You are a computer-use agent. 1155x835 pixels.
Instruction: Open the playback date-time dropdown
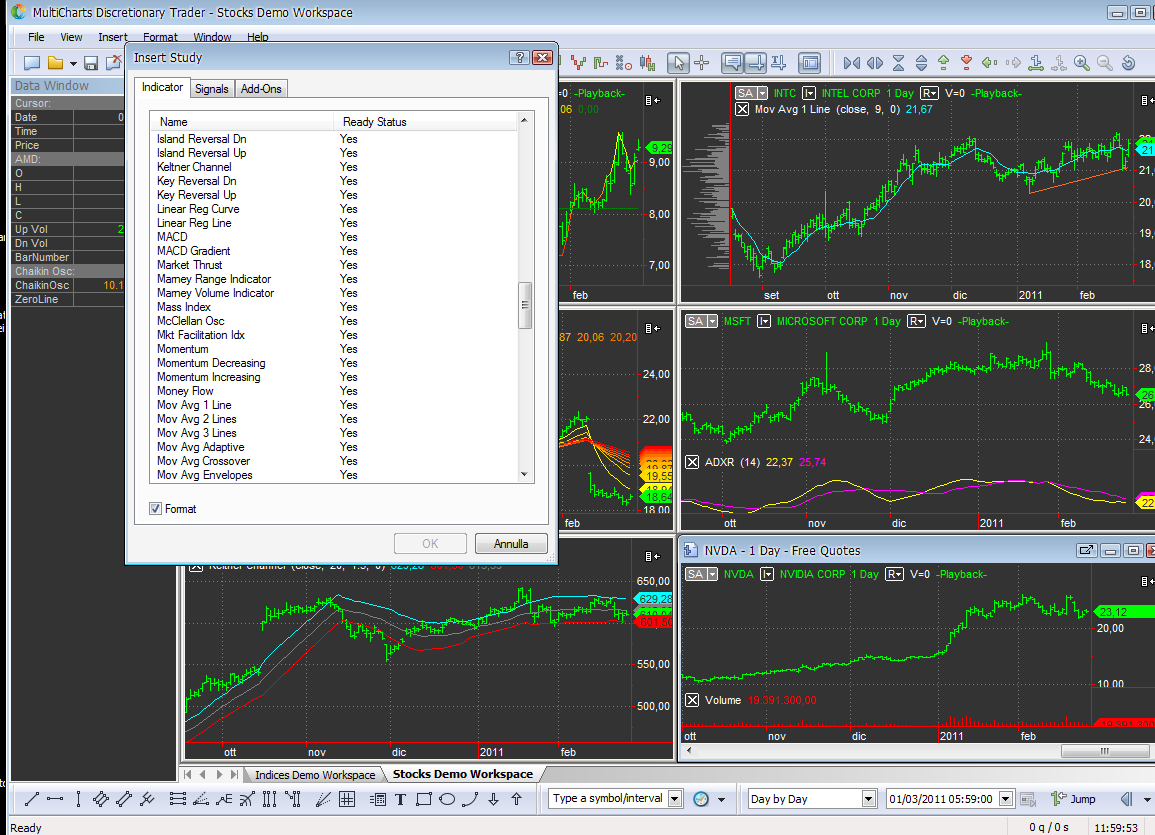[1006, 799]
